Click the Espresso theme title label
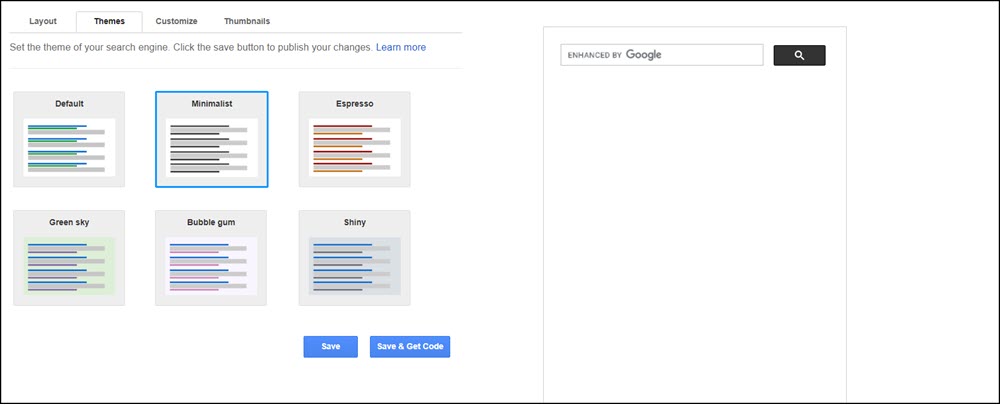This screenshot has height=405, width=1000. click(x=355, y=103)
